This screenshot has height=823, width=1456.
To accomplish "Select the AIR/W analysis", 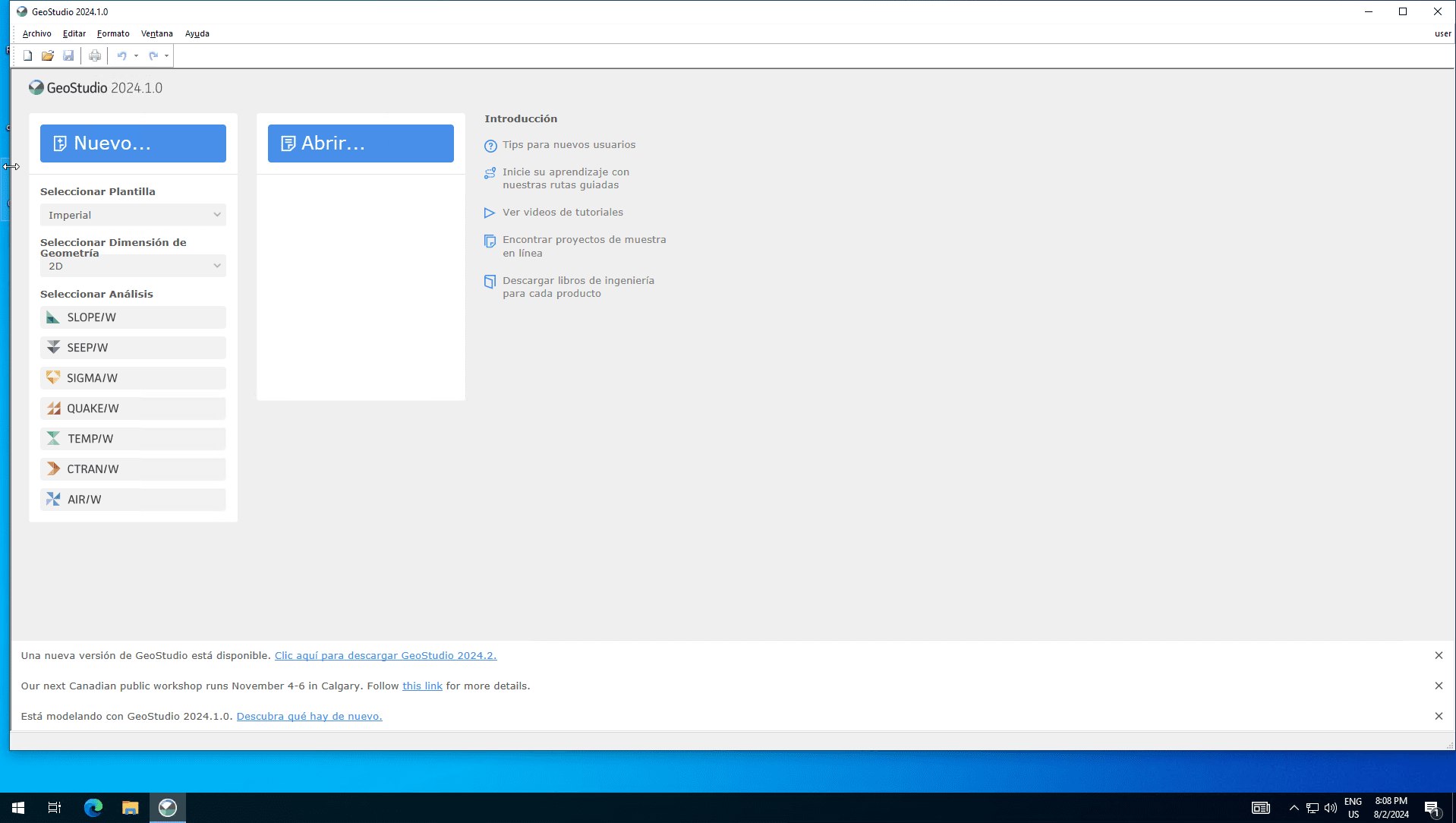I will pyautogui.click(x=133, y=500).
